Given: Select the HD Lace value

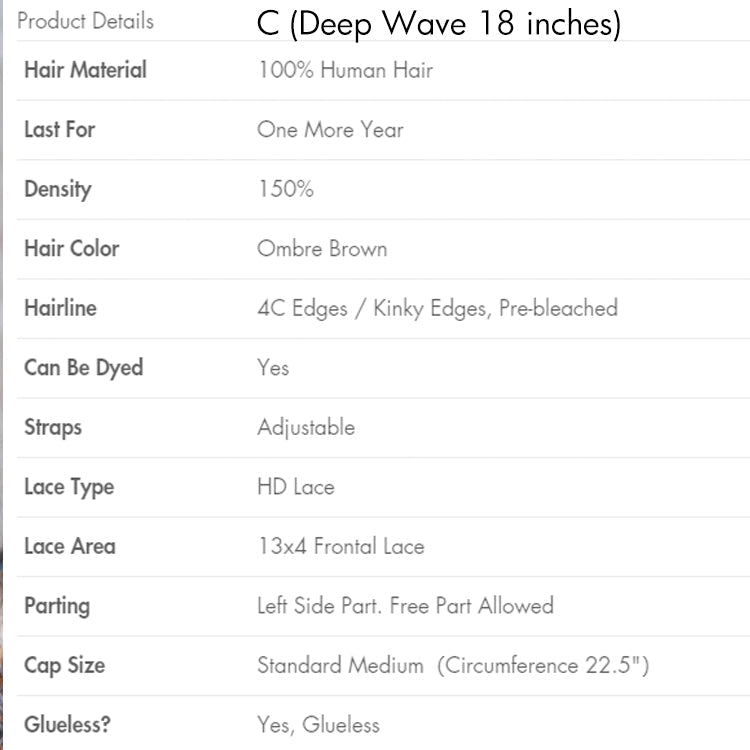Looking at the screenshot, I should click(x=296, y=487).
